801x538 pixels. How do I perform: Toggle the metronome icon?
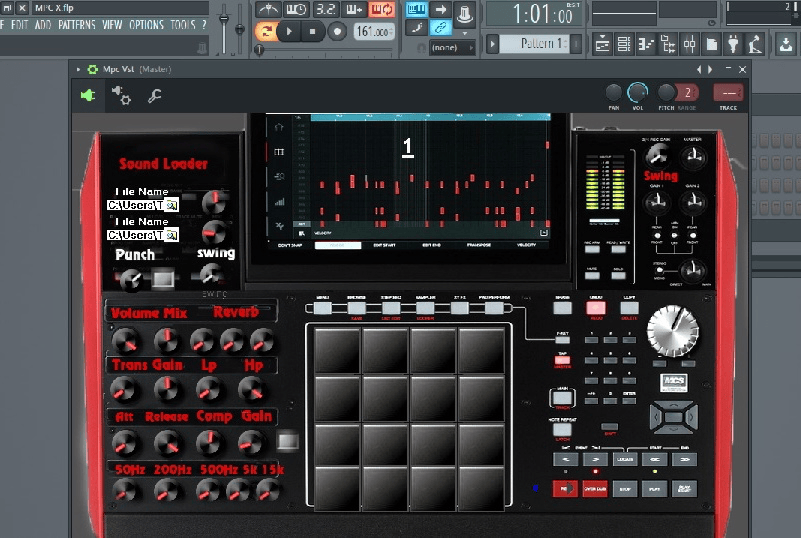[268, 9]
